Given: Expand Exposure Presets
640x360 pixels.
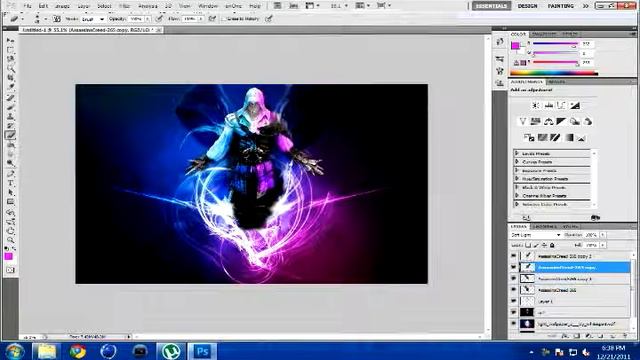Looking at the screenshot, I should click(517, 170).
